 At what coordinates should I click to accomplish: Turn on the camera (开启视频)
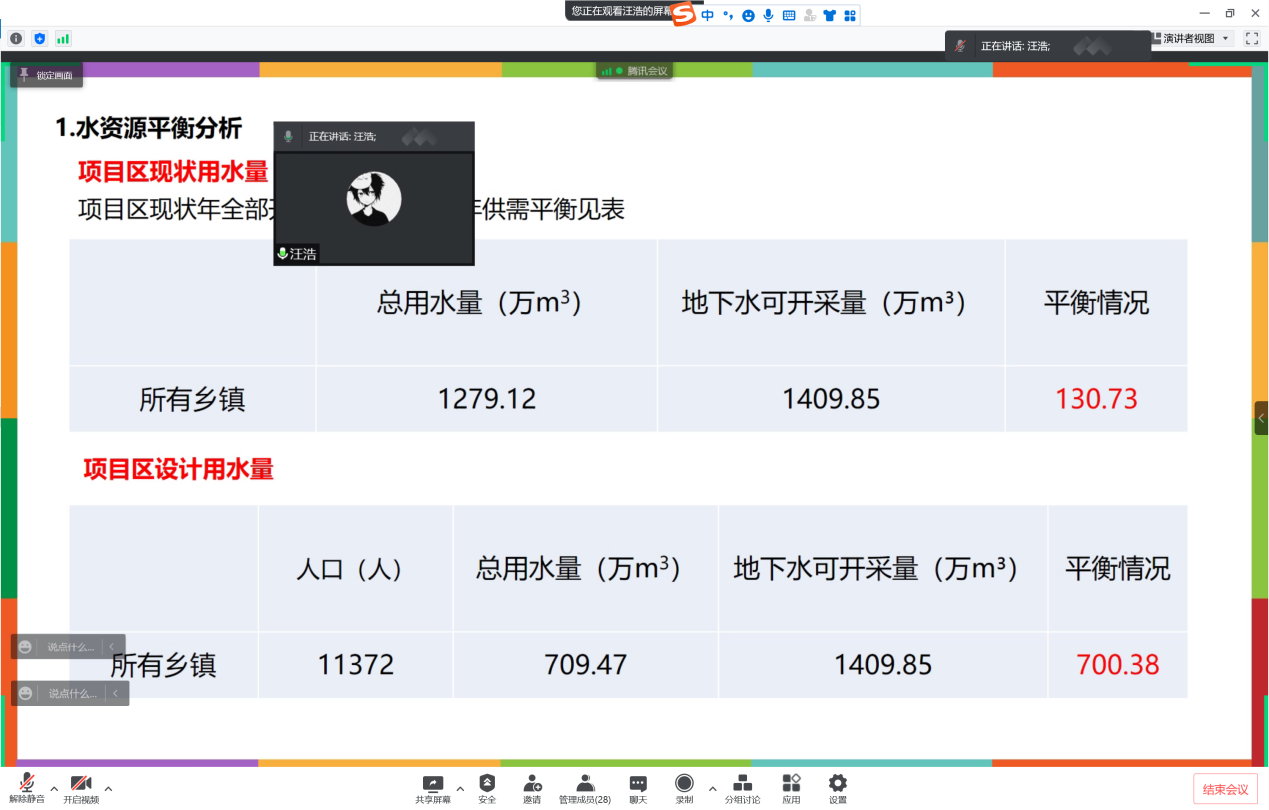[x=81, y=786]
